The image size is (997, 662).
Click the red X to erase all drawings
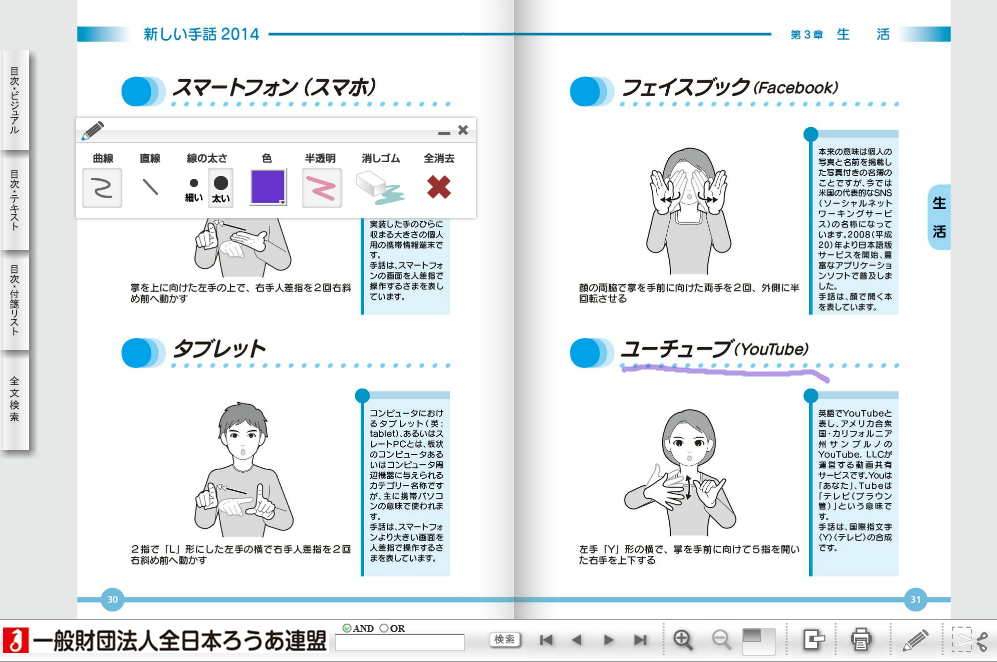coord(439,187)
